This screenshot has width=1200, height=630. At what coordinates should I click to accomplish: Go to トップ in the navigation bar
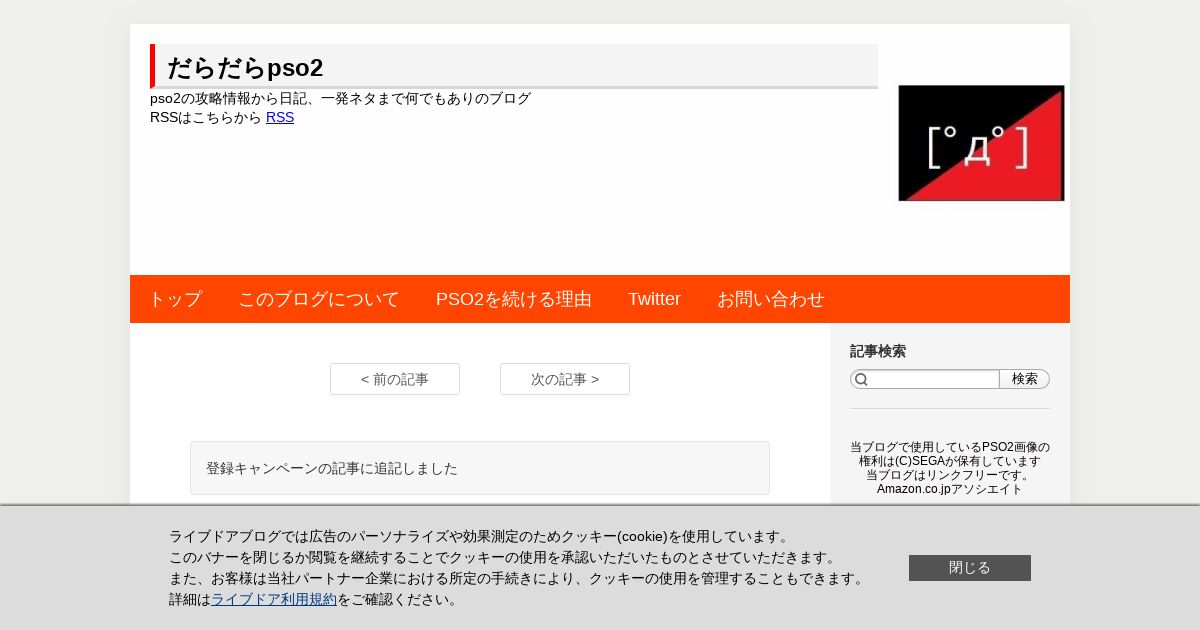coord(175,299)
